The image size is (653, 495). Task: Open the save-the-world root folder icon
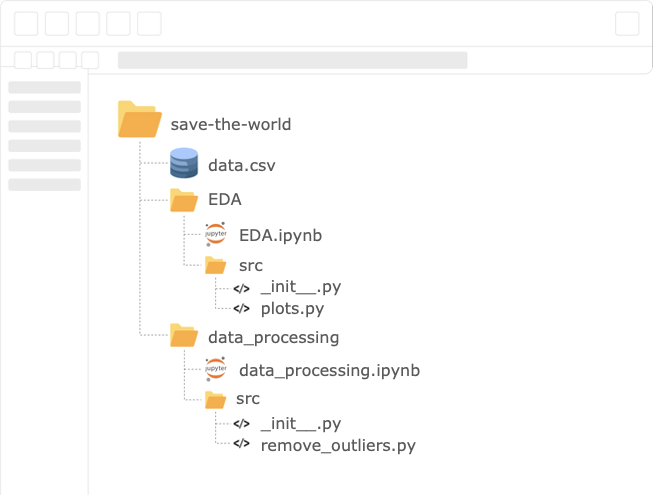[x=140, y=119]
